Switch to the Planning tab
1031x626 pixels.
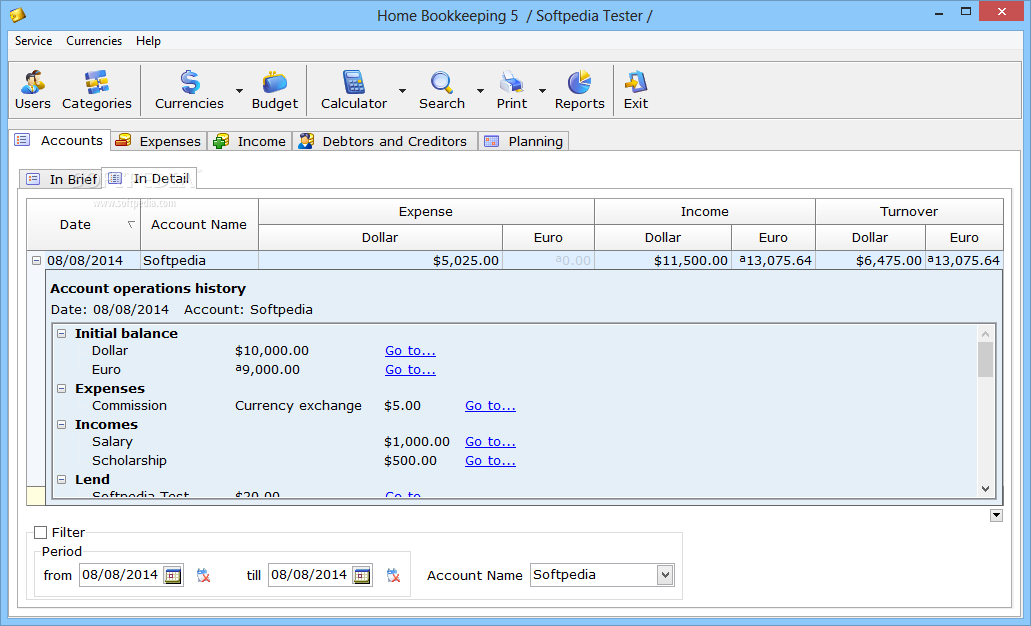(x=523, y=141)
